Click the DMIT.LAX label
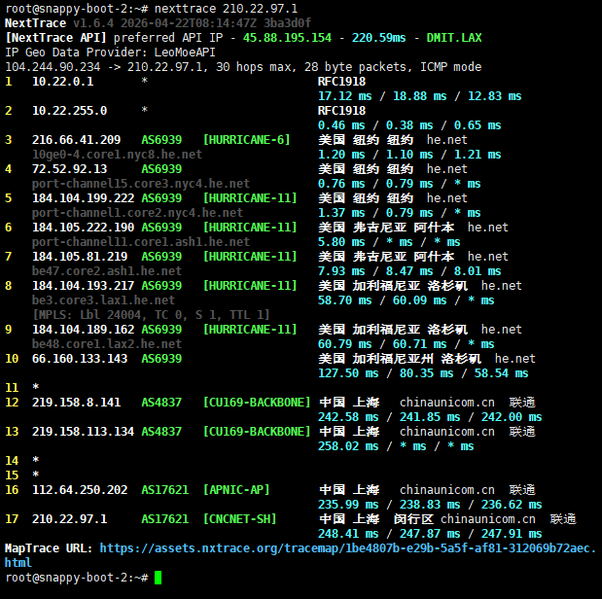This screenshot has width=602, height=599. coord(454,38)
